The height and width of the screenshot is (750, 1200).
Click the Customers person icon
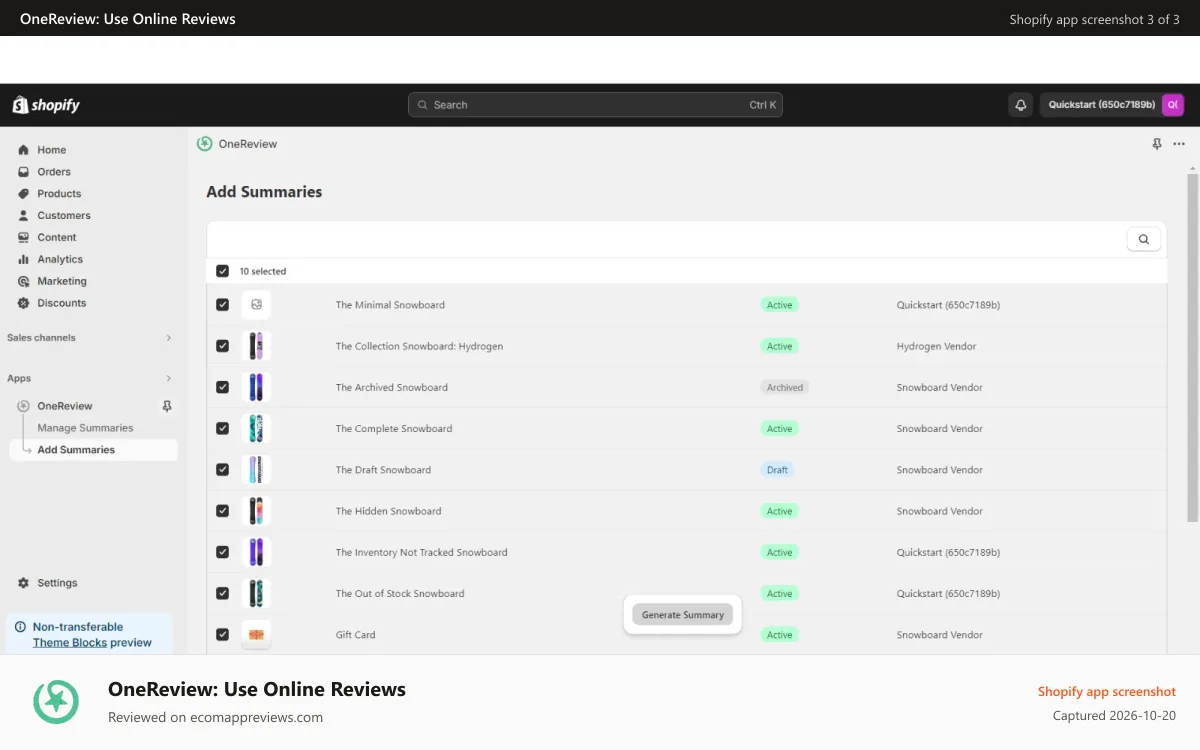(23, 216)
